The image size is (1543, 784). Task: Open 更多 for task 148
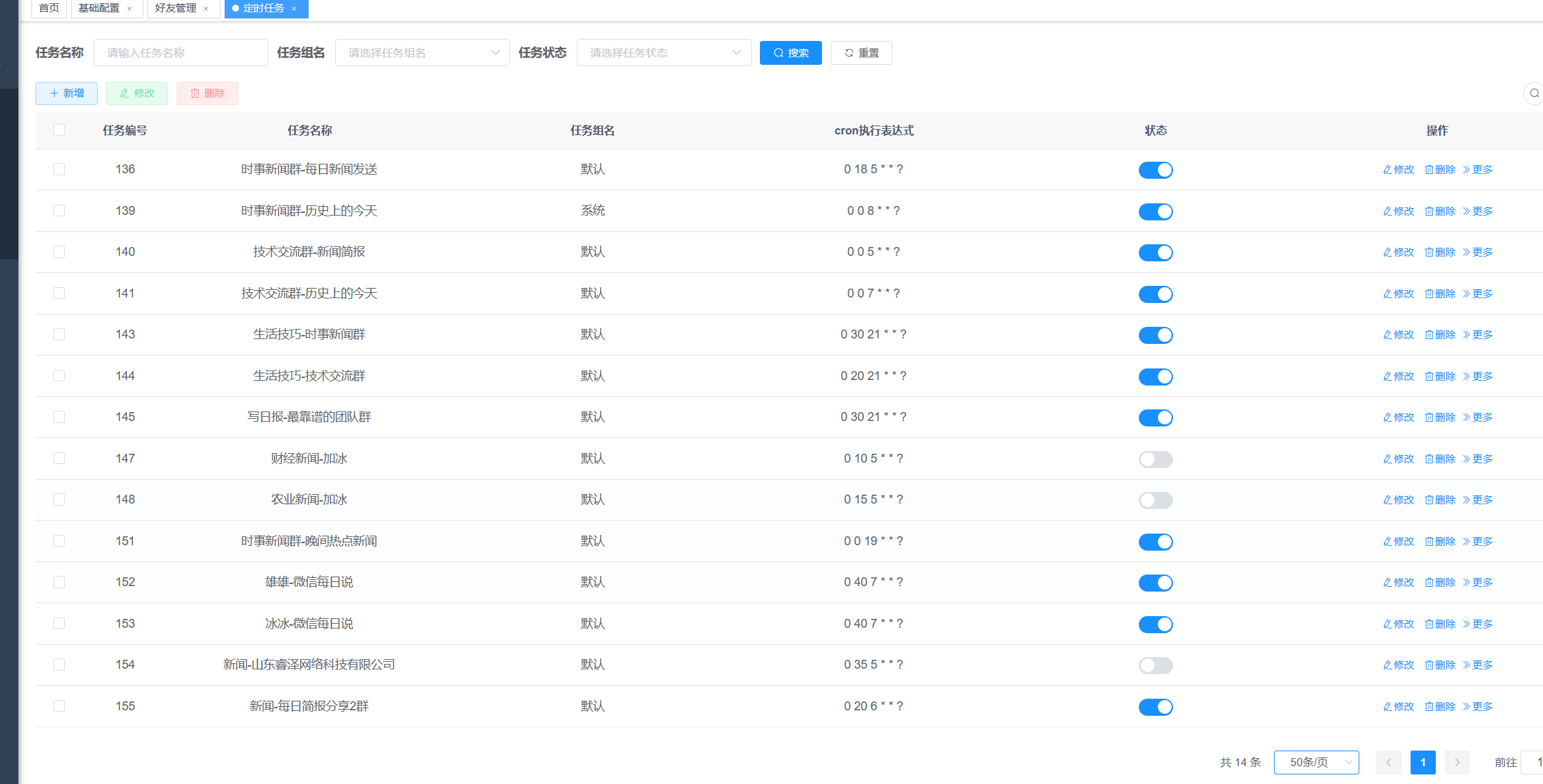coord(1477,499)
